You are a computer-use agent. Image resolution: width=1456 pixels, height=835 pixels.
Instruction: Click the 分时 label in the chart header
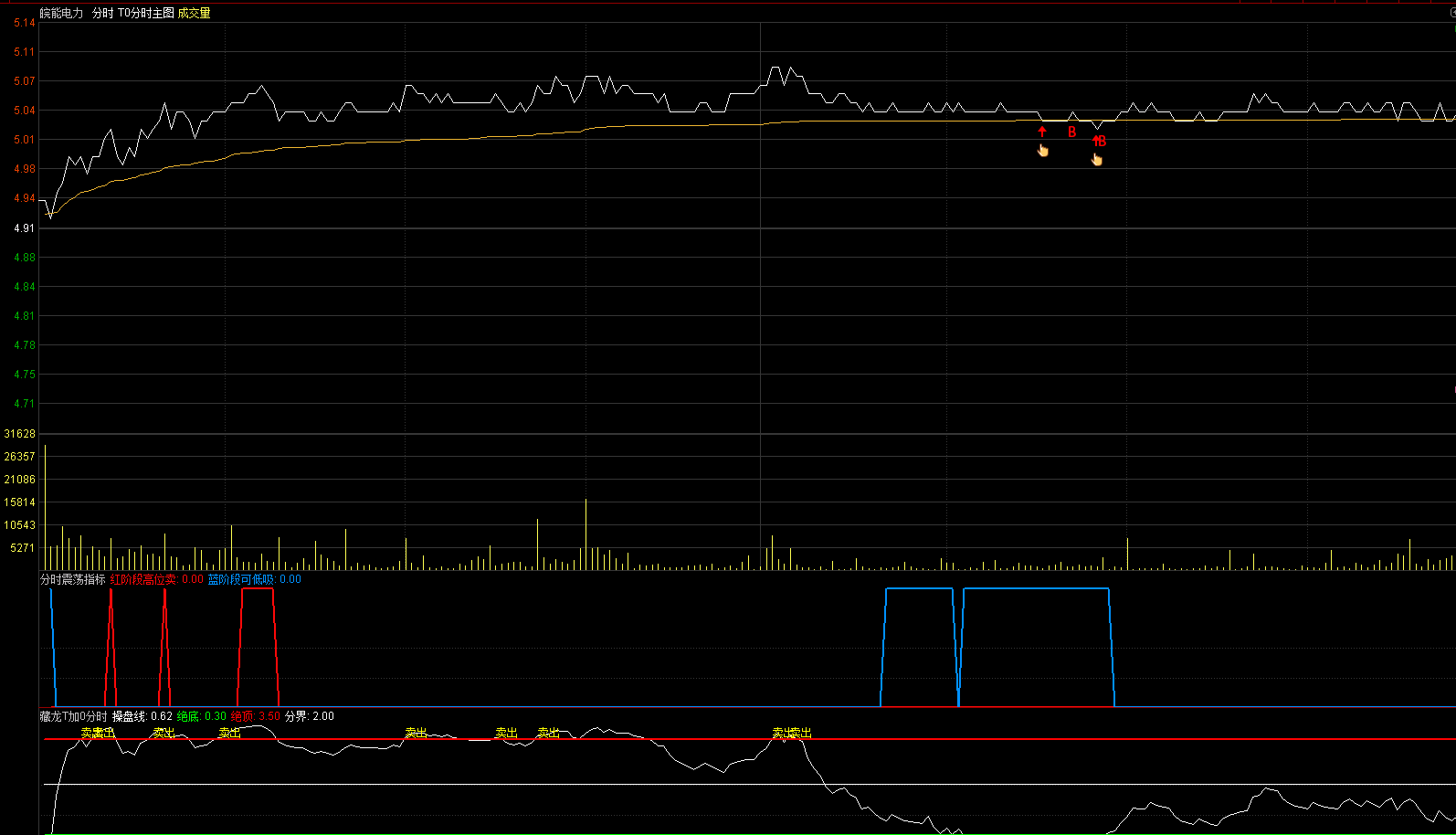pos(103,13)
